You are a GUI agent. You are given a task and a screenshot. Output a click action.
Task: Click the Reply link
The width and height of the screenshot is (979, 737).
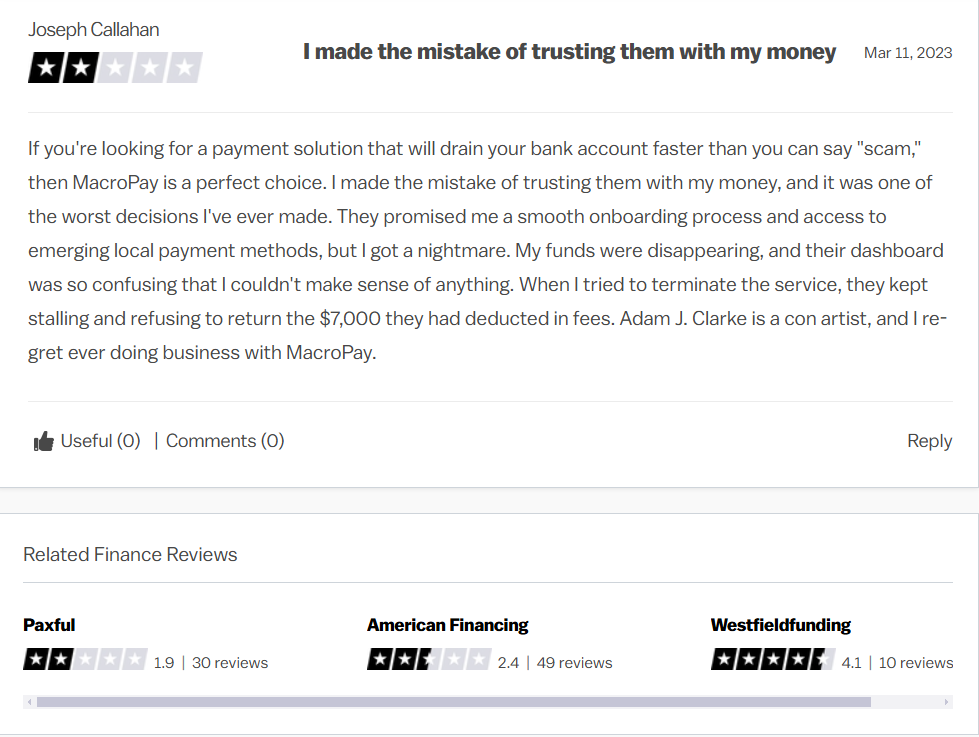point(929,441)
